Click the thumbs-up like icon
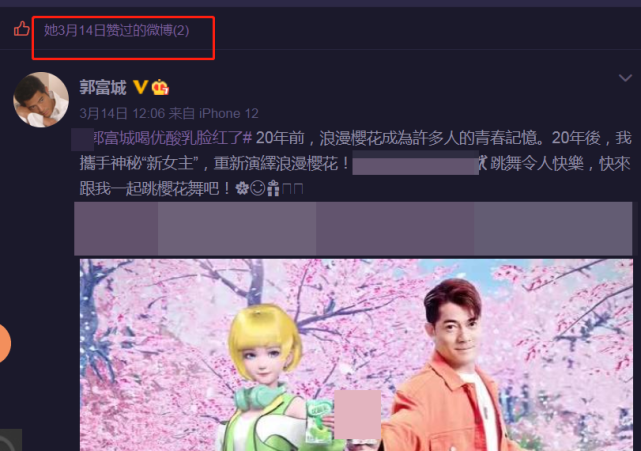The width and height of the screenshot is (641, 451). (21, 29)
